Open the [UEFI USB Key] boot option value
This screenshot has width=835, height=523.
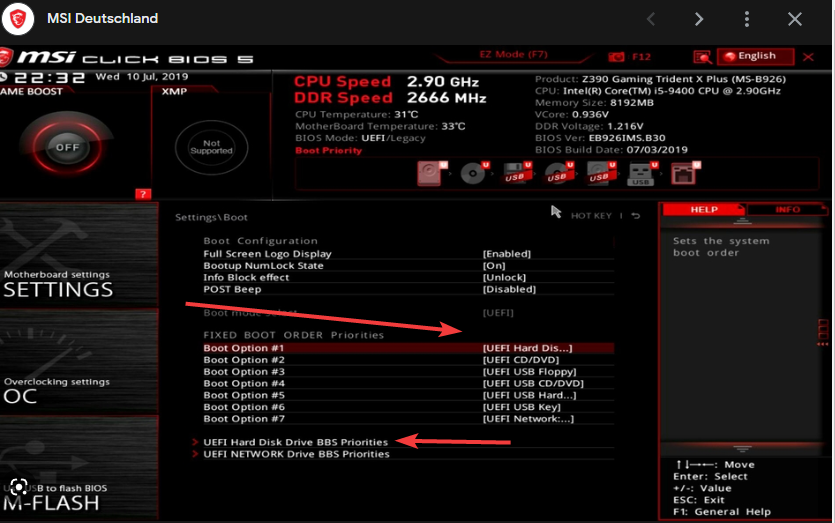[x=521, y=407]
